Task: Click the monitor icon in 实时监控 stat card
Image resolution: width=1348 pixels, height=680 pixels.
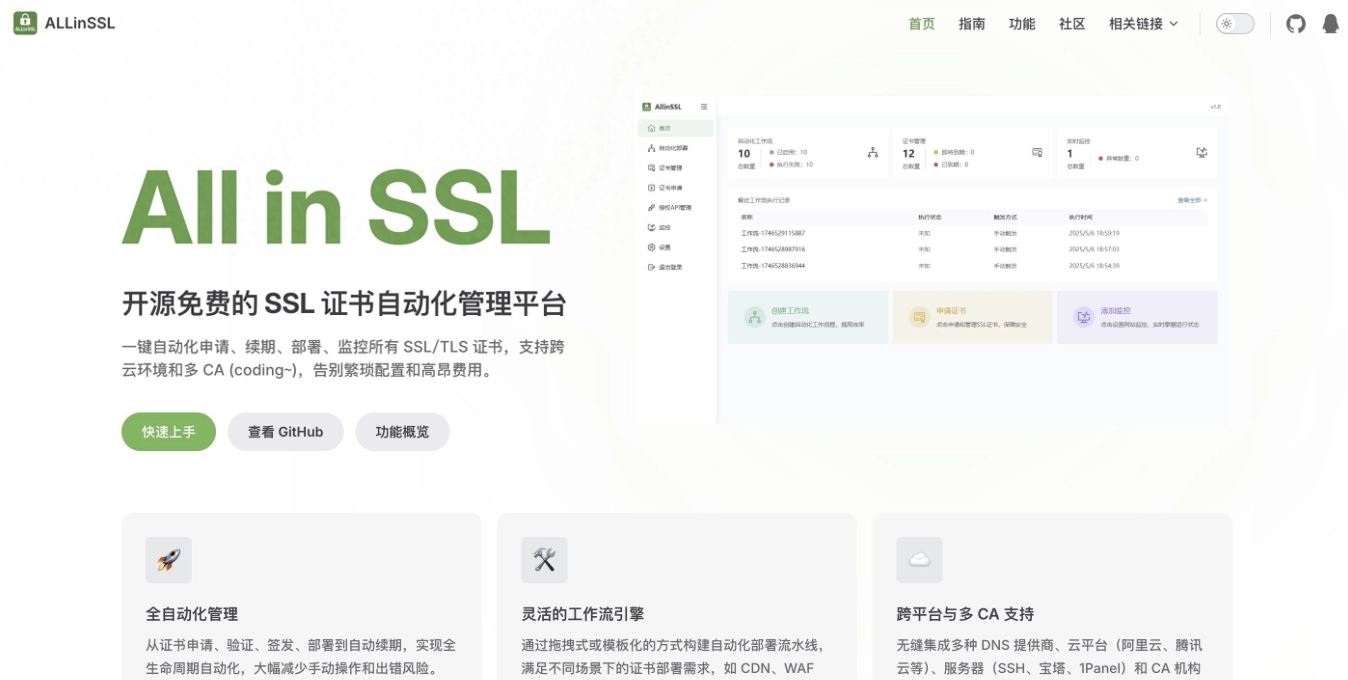Action: [x=1202, y=153]
